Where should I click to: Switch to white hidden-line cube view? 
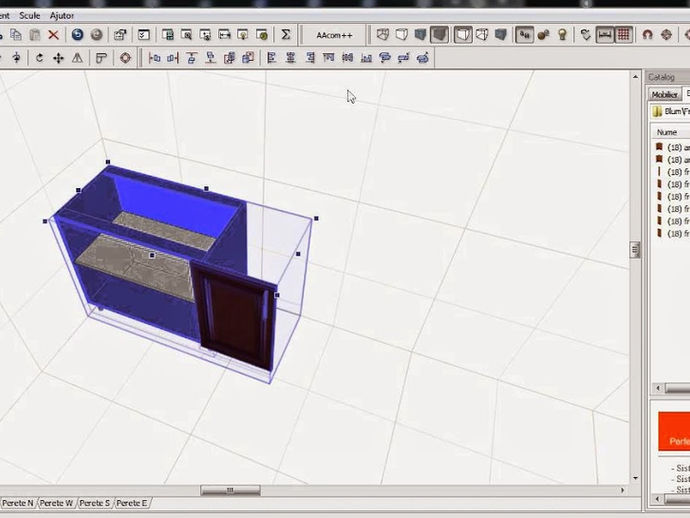(401, 34)
